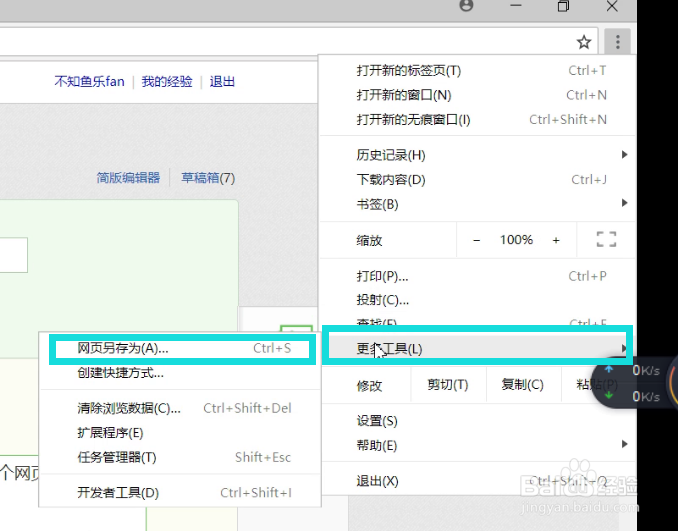678x531 pixels.
Task: Open new incognito window 打开新的无痕窗口(I)
Action: 477,119
